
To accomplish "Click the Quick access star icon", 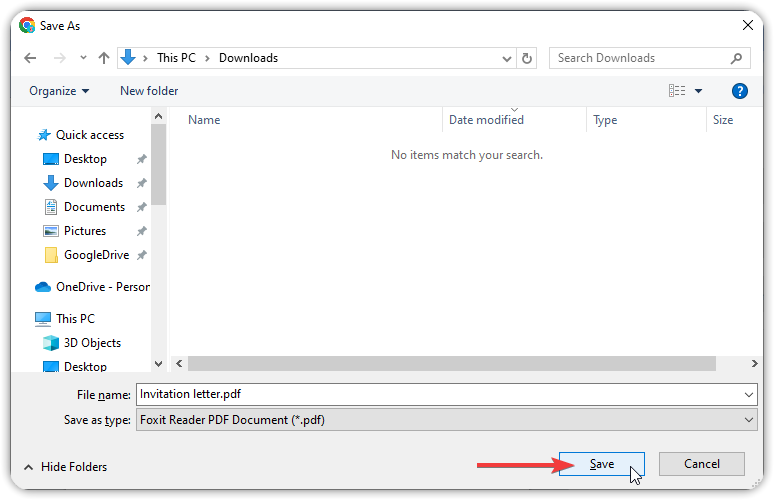I will point(44,135).
